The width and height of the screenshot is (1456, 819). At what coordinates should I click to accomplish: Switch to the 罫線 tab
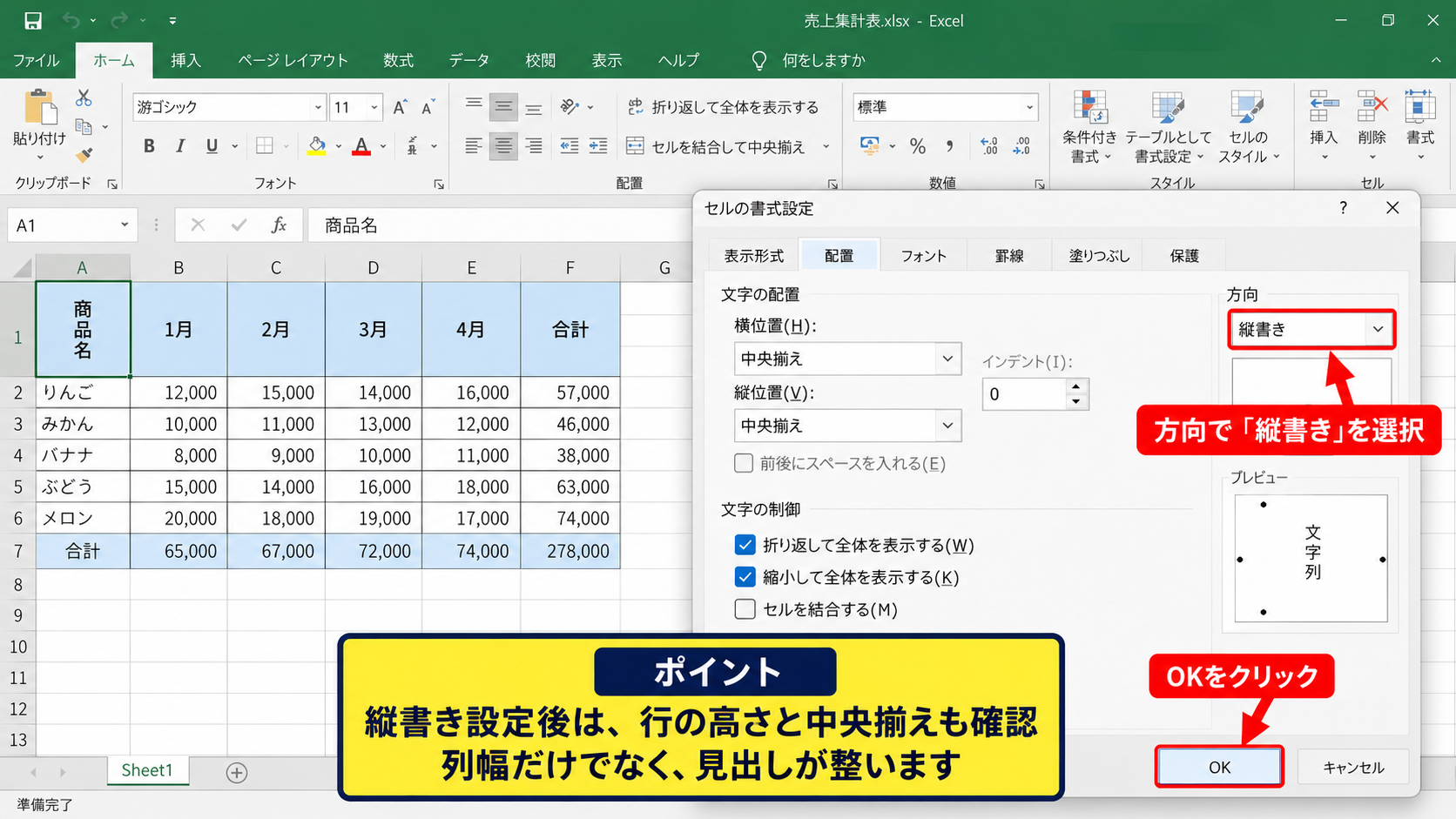pyautogui.click(x=1009, y=256)
